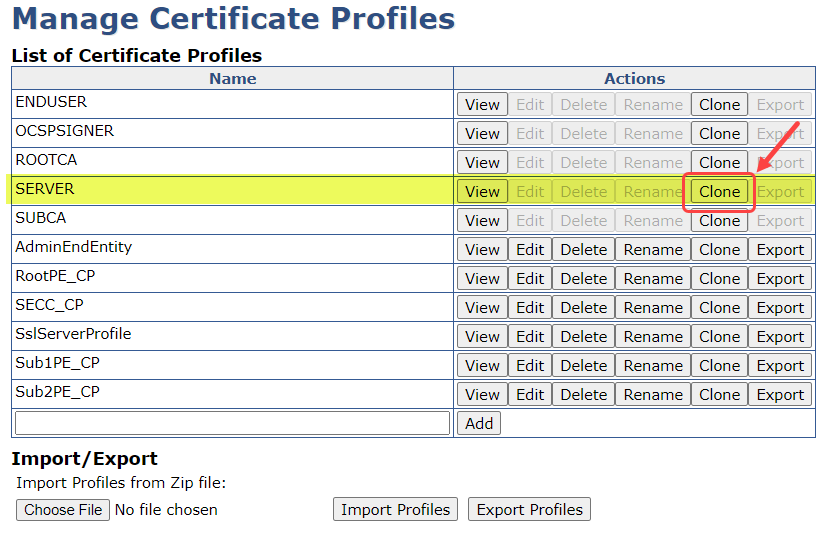Export the RootPE_CP profile
The height and width of the screenshot is (542, 825).
780,279
